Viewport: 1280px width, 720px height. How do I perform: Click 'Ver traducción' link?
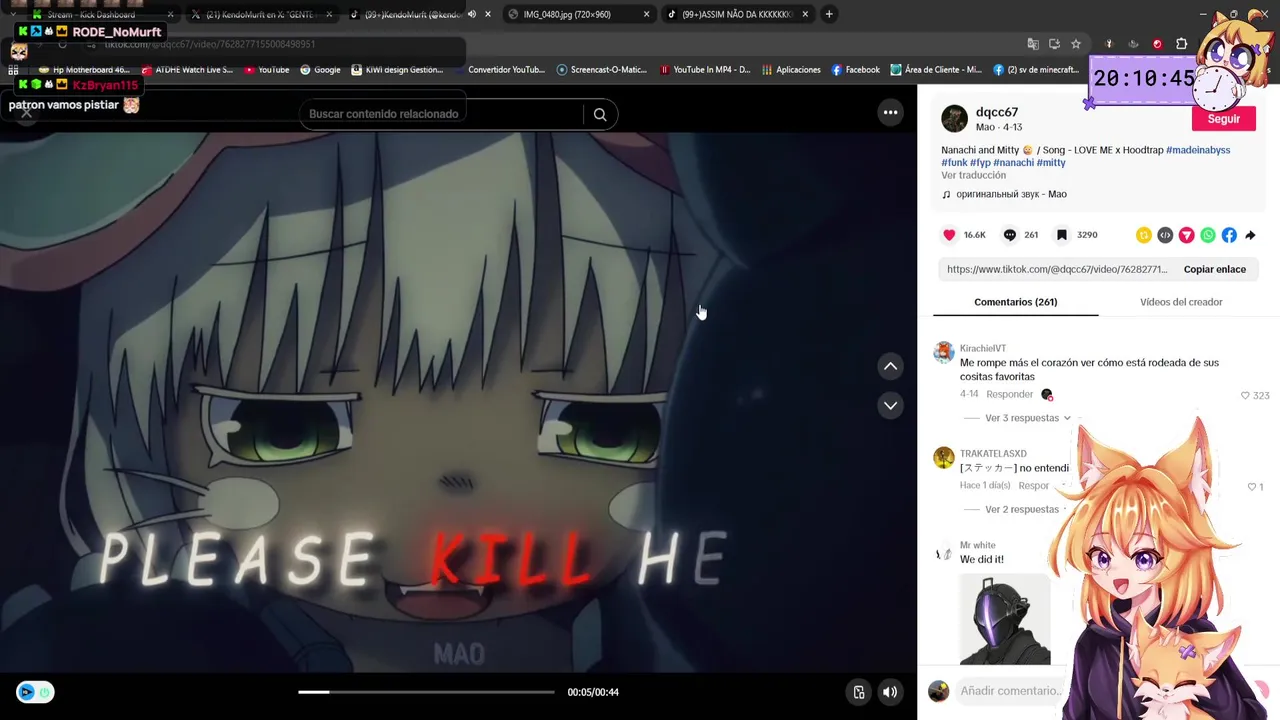click(973, 175)
